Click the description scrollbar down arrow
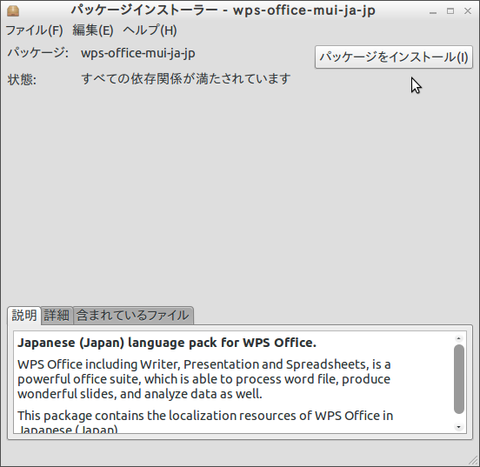480x467 pixels. pyautogui.click(x=459, y=427)
